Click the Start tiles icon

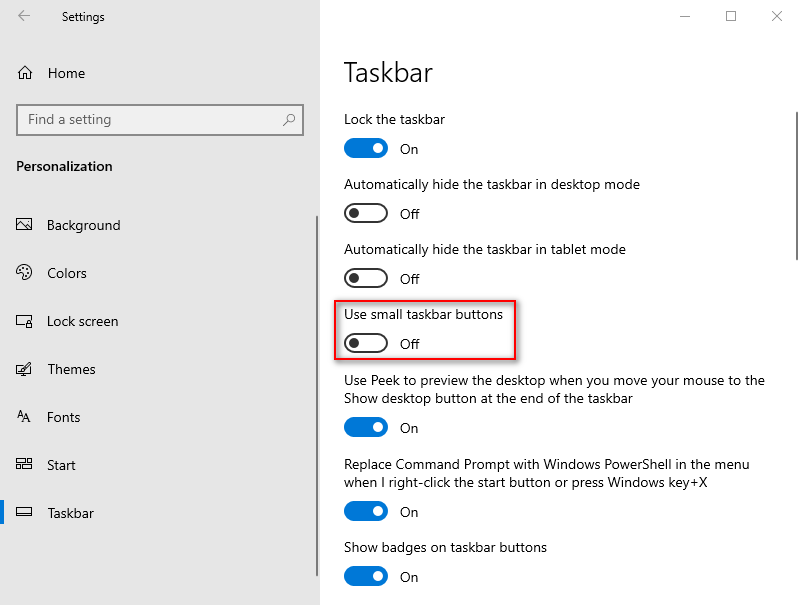click(x=24, y=464)
